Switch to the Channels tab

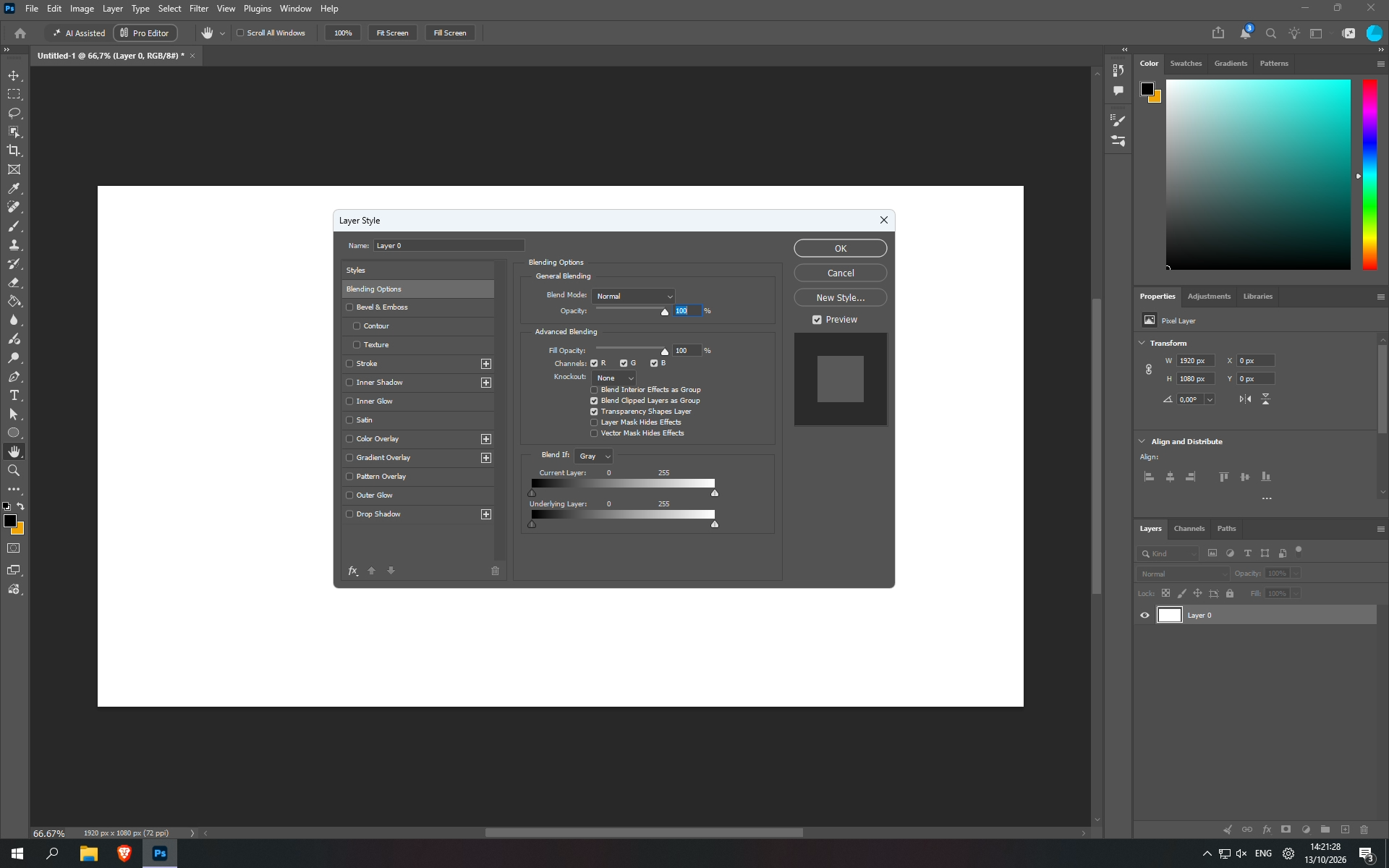pyautogui.click(x=1189, y=529)
